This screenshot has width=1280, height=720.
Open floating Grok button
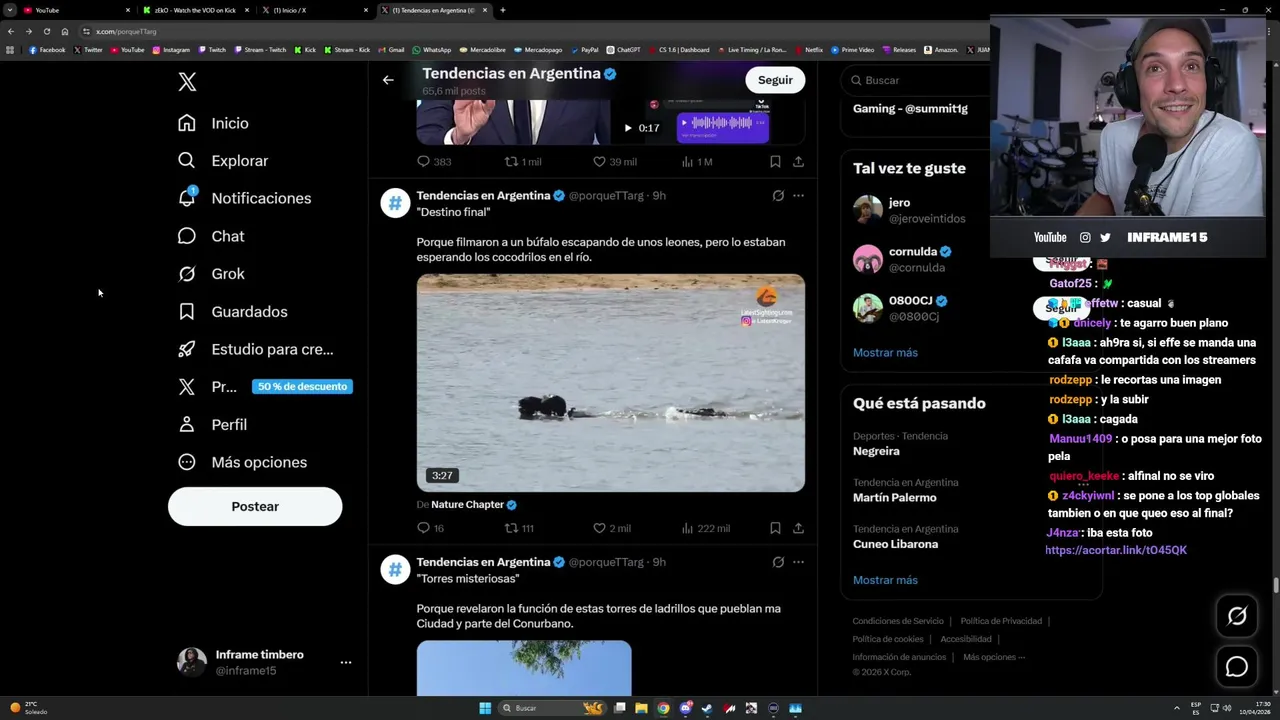(1237, 616)
